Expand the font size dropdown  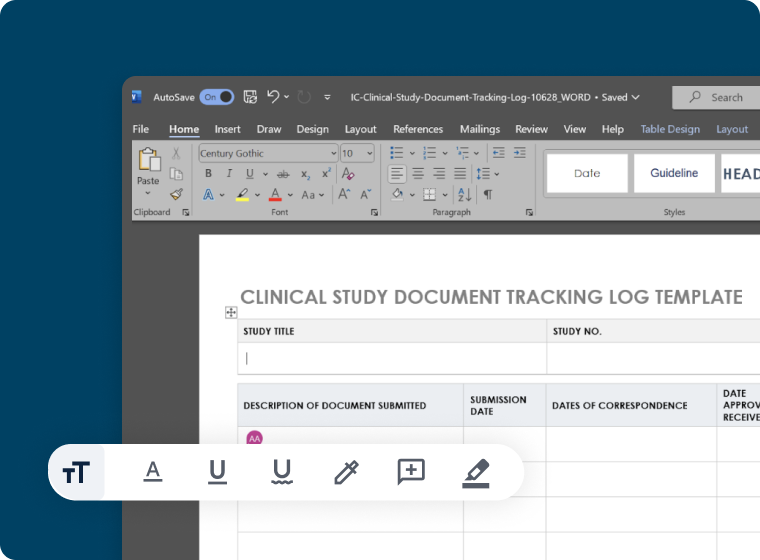click(369, 153)
